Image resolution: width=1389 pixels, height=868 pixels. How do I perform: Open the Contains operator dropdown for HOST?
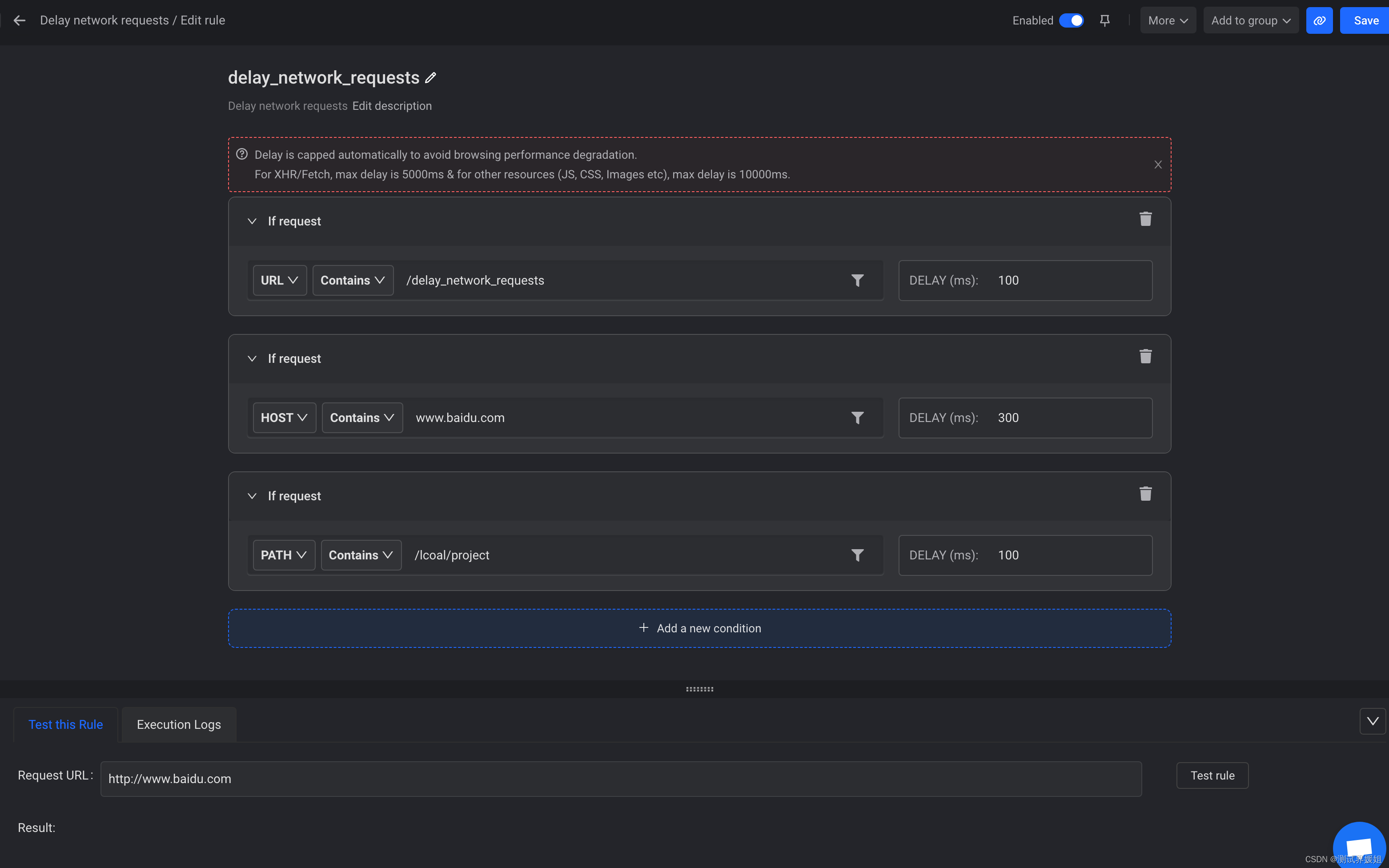[361, 418]
